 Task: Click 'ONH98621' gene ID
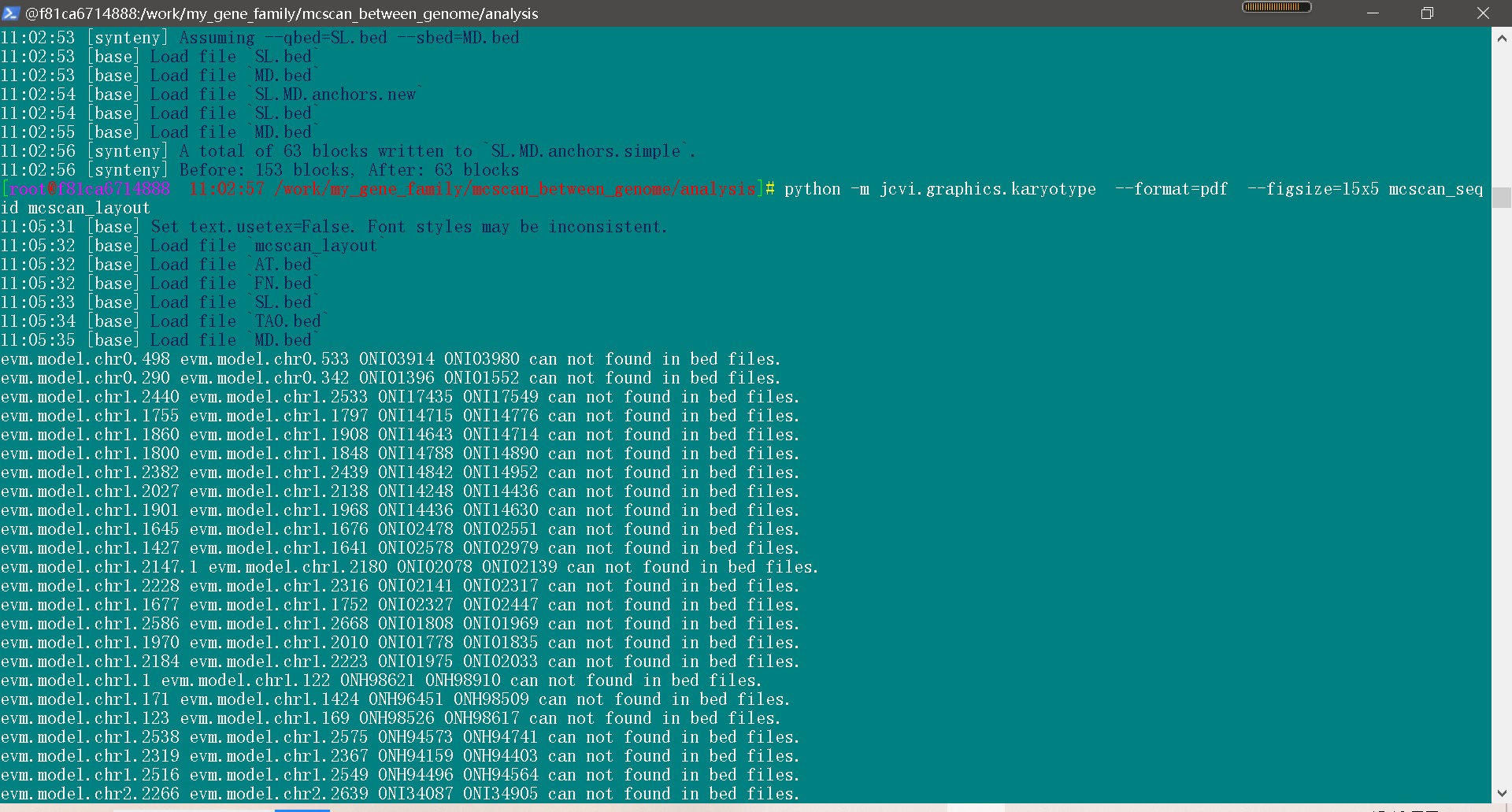coord(378,680)
